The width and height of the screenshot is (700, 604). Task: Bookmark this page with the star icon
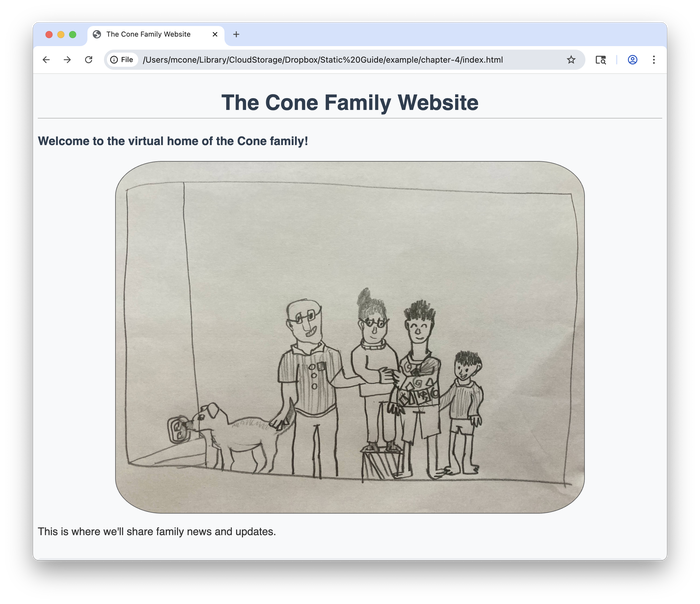571,60
